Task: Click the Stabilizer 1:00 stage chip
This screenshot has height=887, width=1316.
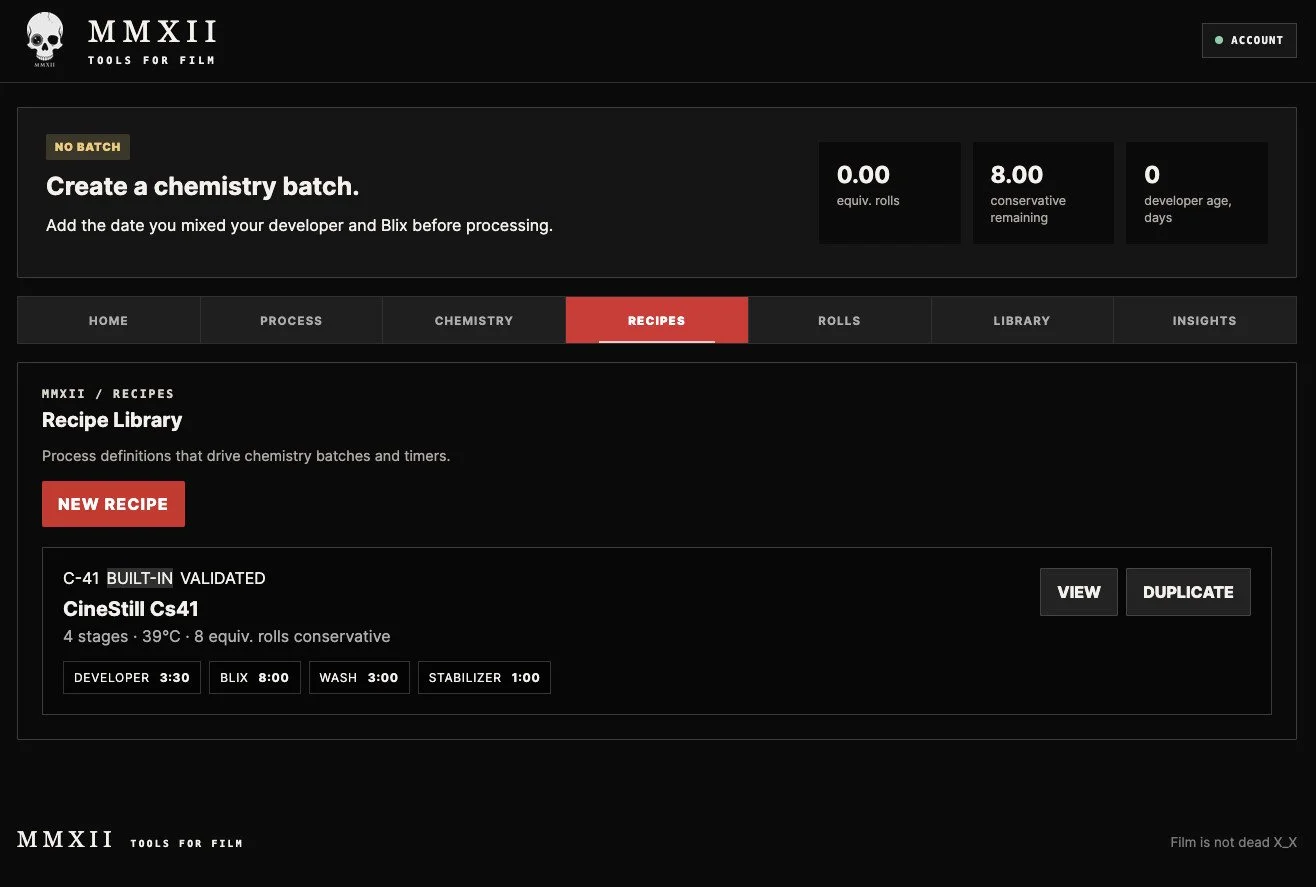Action: [484, 677]
